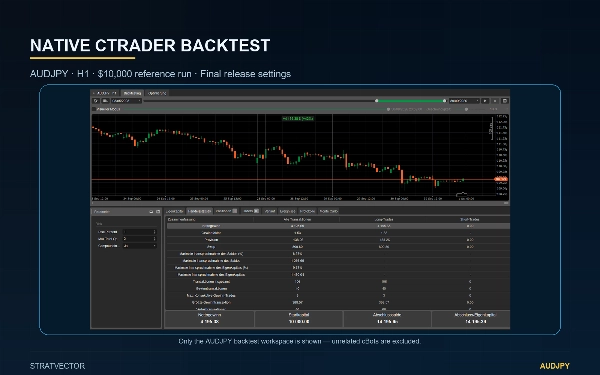Select the last tab in the results panel
The image size is (600, 375).
(x=329, y=211)
